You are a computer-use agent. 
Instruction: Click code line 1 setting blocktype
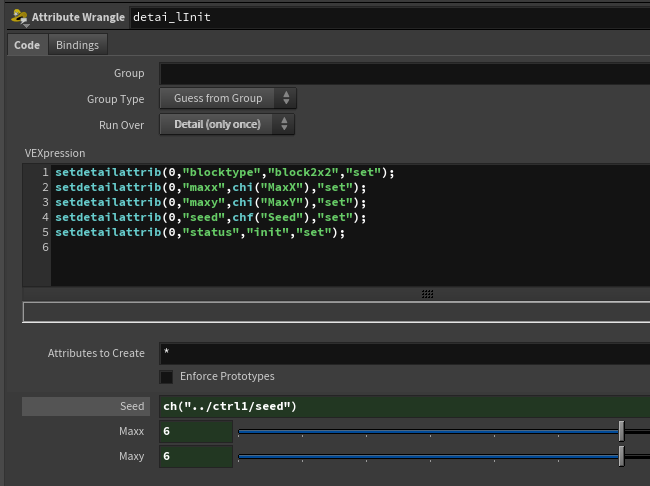225,172
